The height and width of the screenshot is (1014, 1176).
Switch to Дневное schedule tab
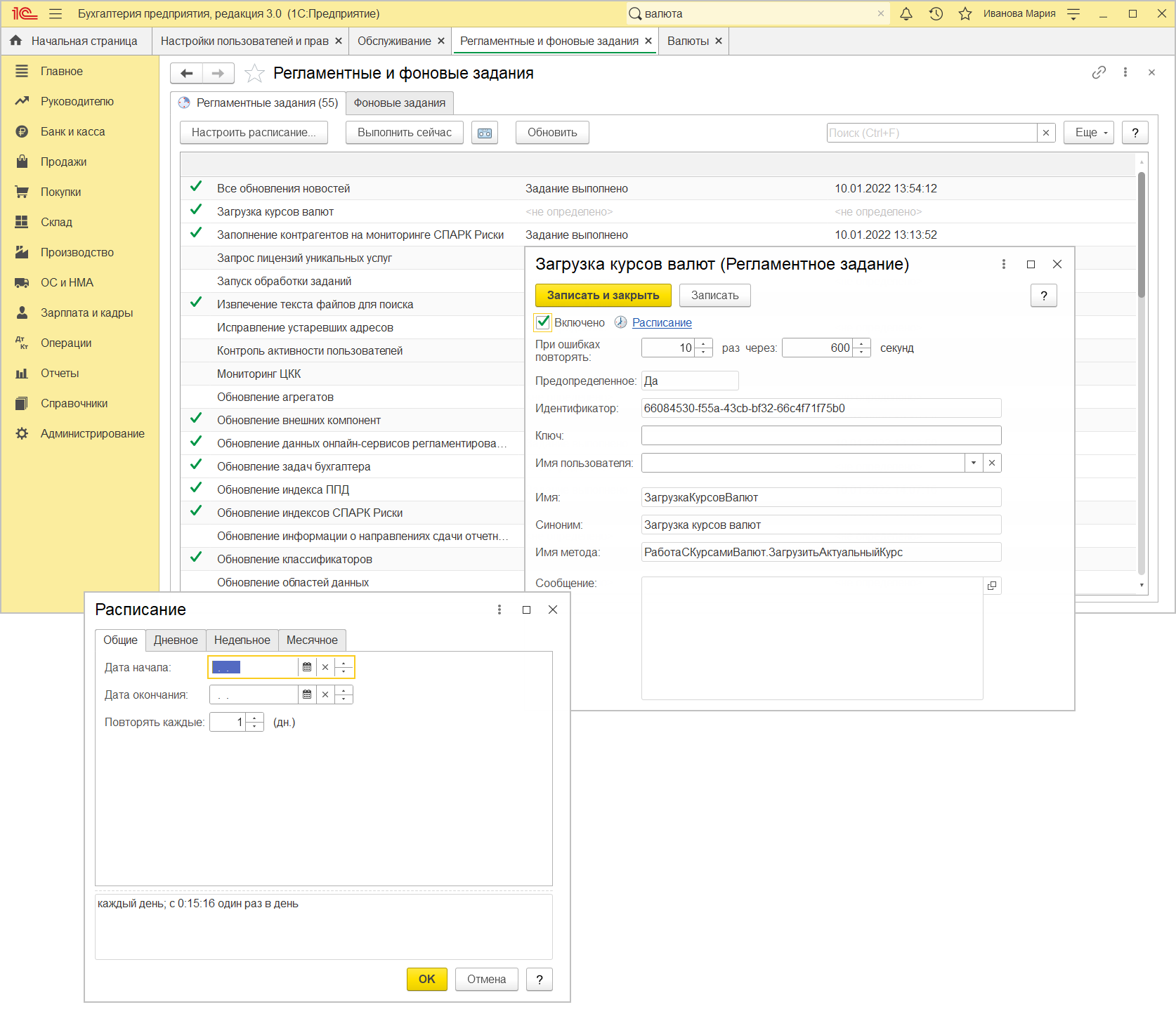pos(176,640)
